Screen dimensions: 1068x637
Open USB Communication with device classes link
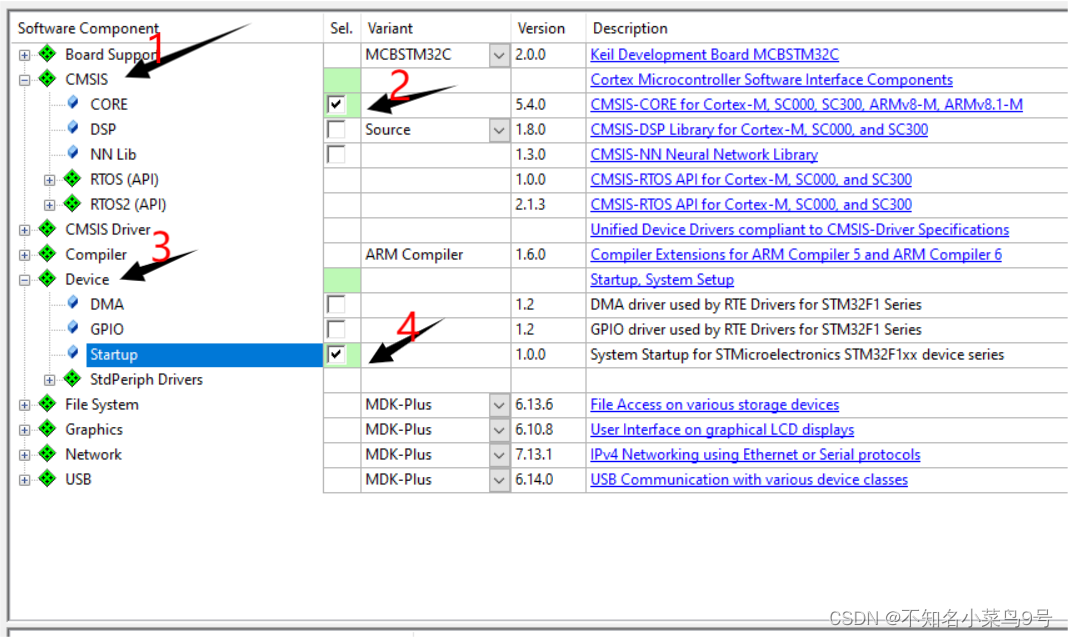[x=749, y=480]
